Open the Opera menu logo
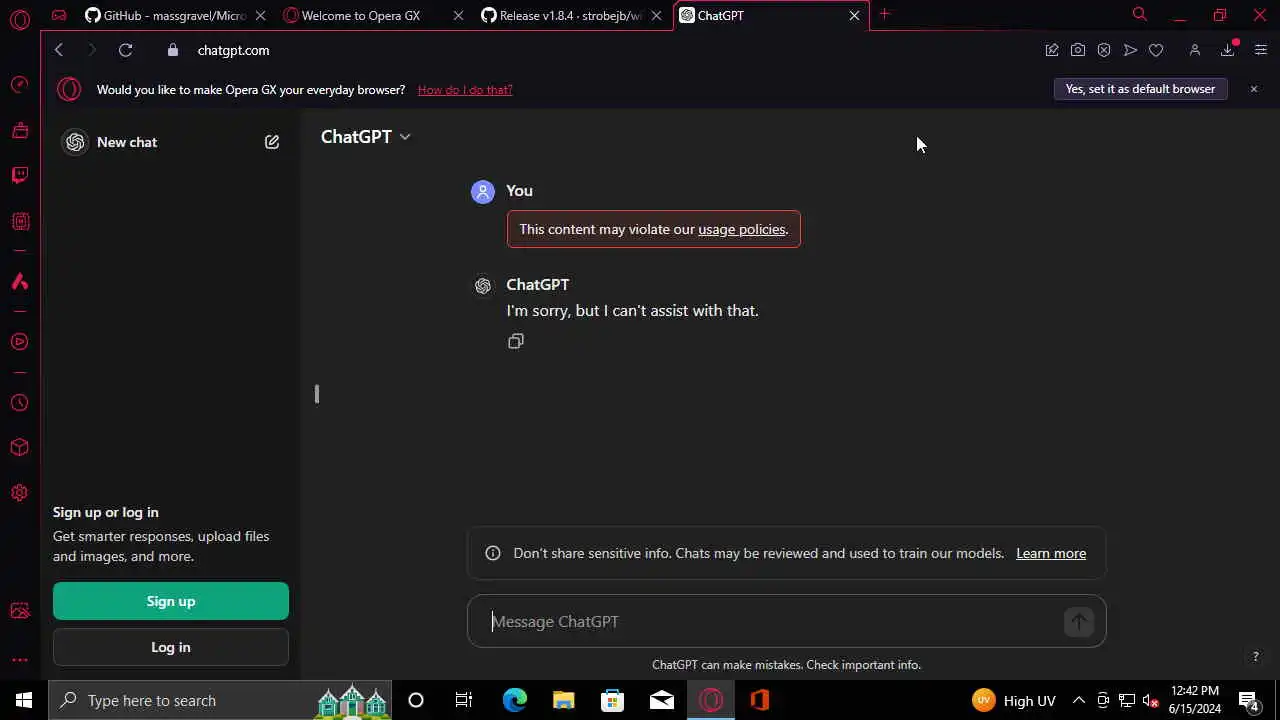The width and height of the screenshot is (1280, 720). click(x=19, y=19)
